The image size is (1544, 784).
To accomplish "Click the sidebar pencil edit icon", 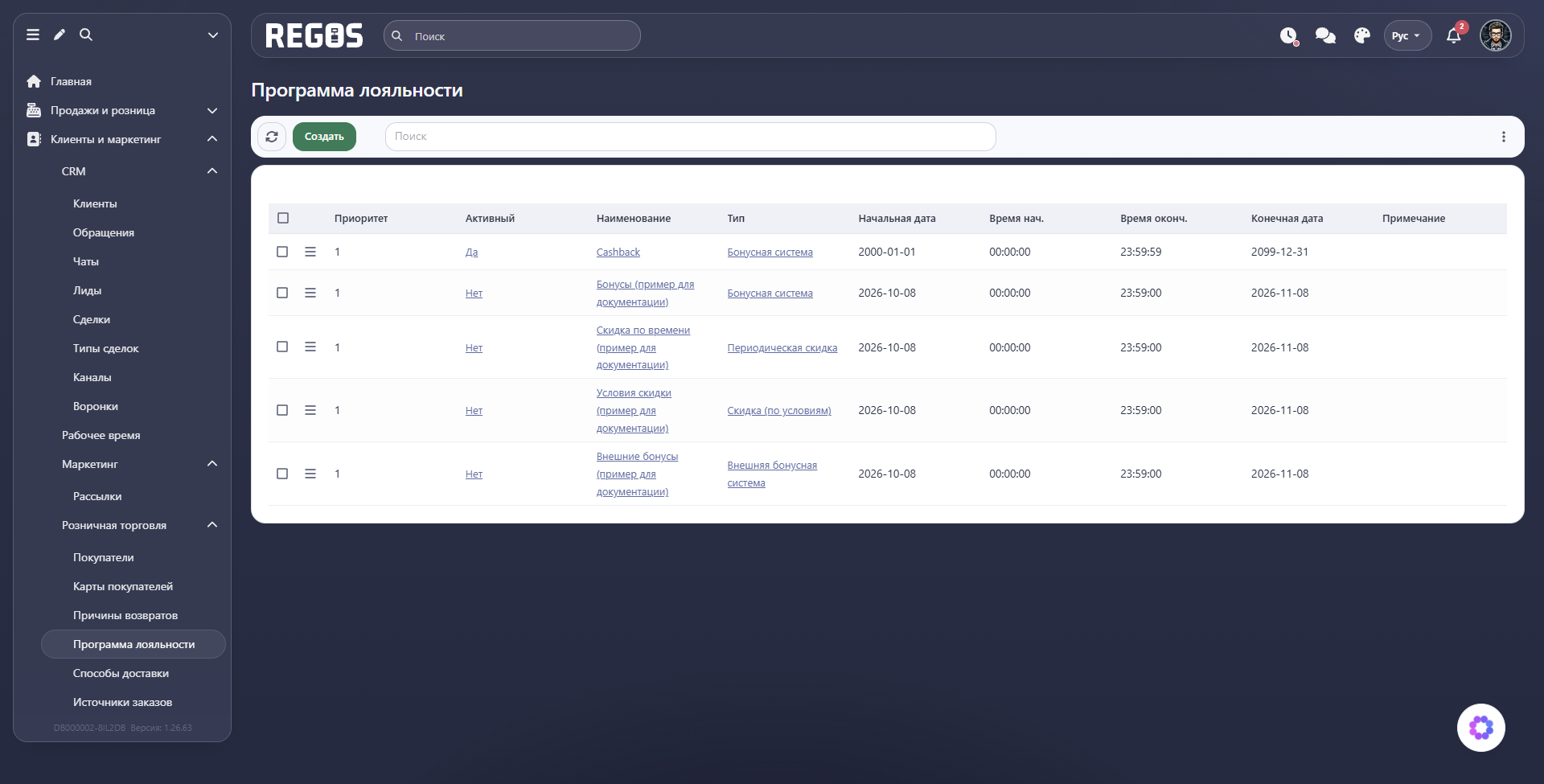I will pos(60,35).
